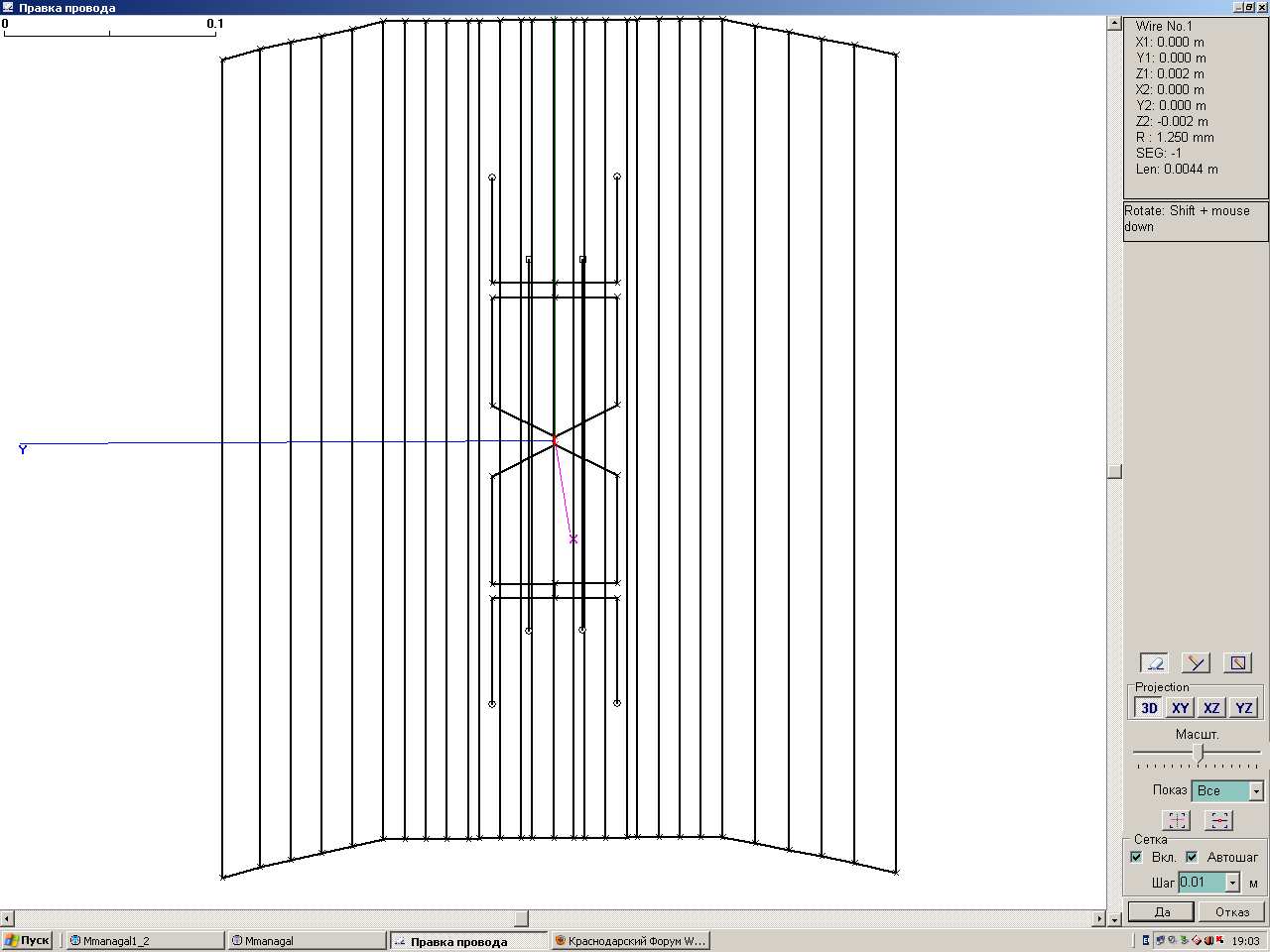Switch to the Mmanagal taskbar window
This screenshot has width=1270, height=952.
pos(306,941)
